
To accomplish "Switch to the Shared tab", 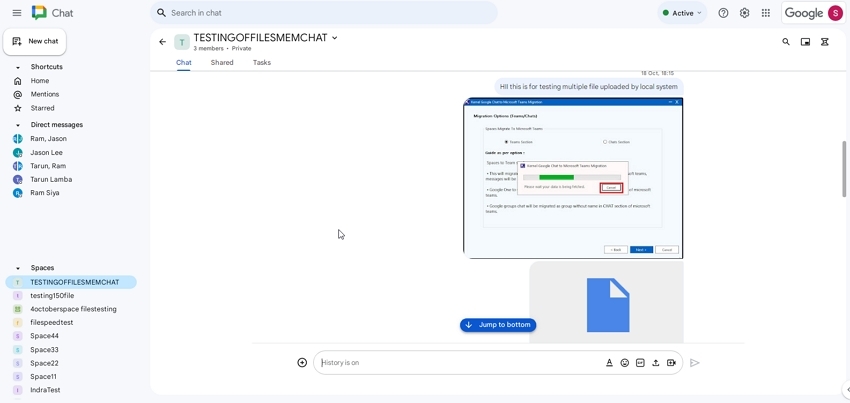I will tap(222, 62).
